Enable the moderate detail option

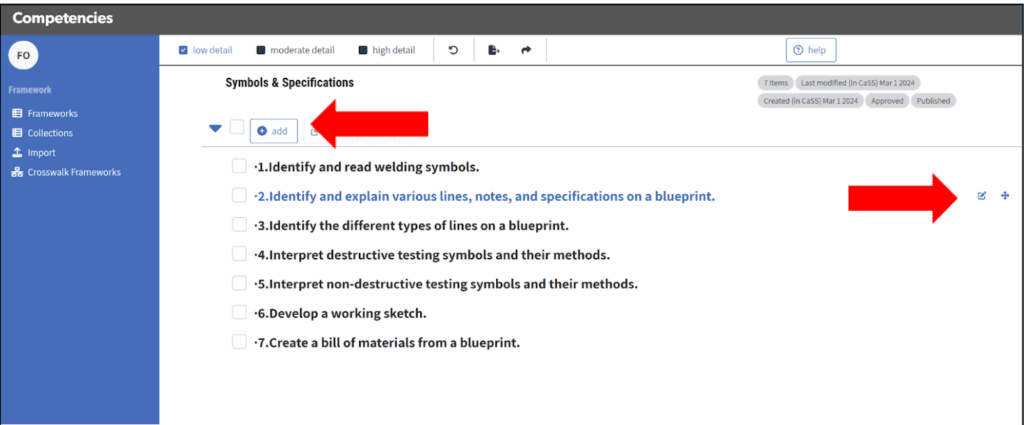pyautogui.click(x=261, y=50)
